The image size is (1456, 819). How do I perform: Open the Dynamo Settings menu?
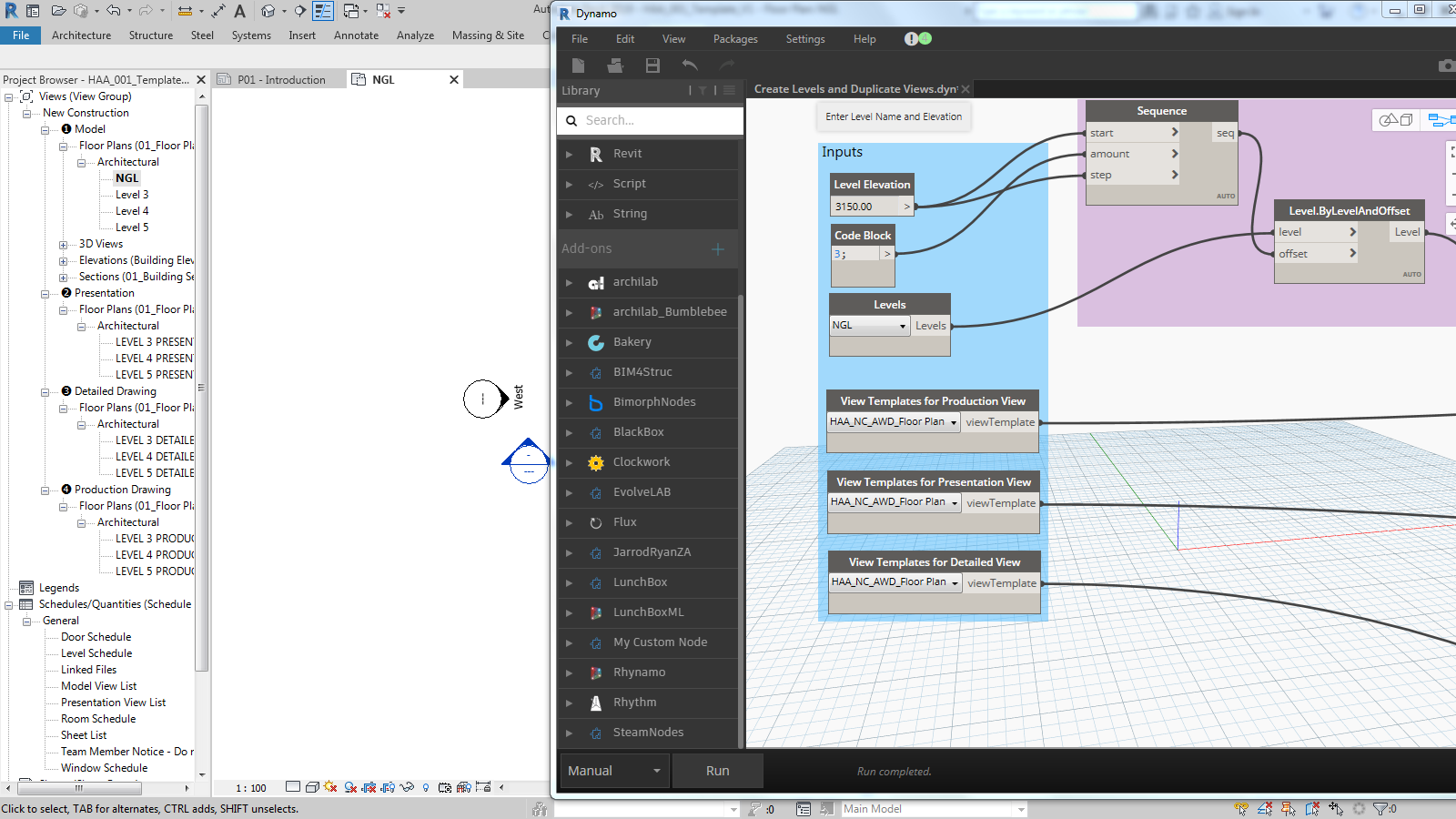coord(805,39)
